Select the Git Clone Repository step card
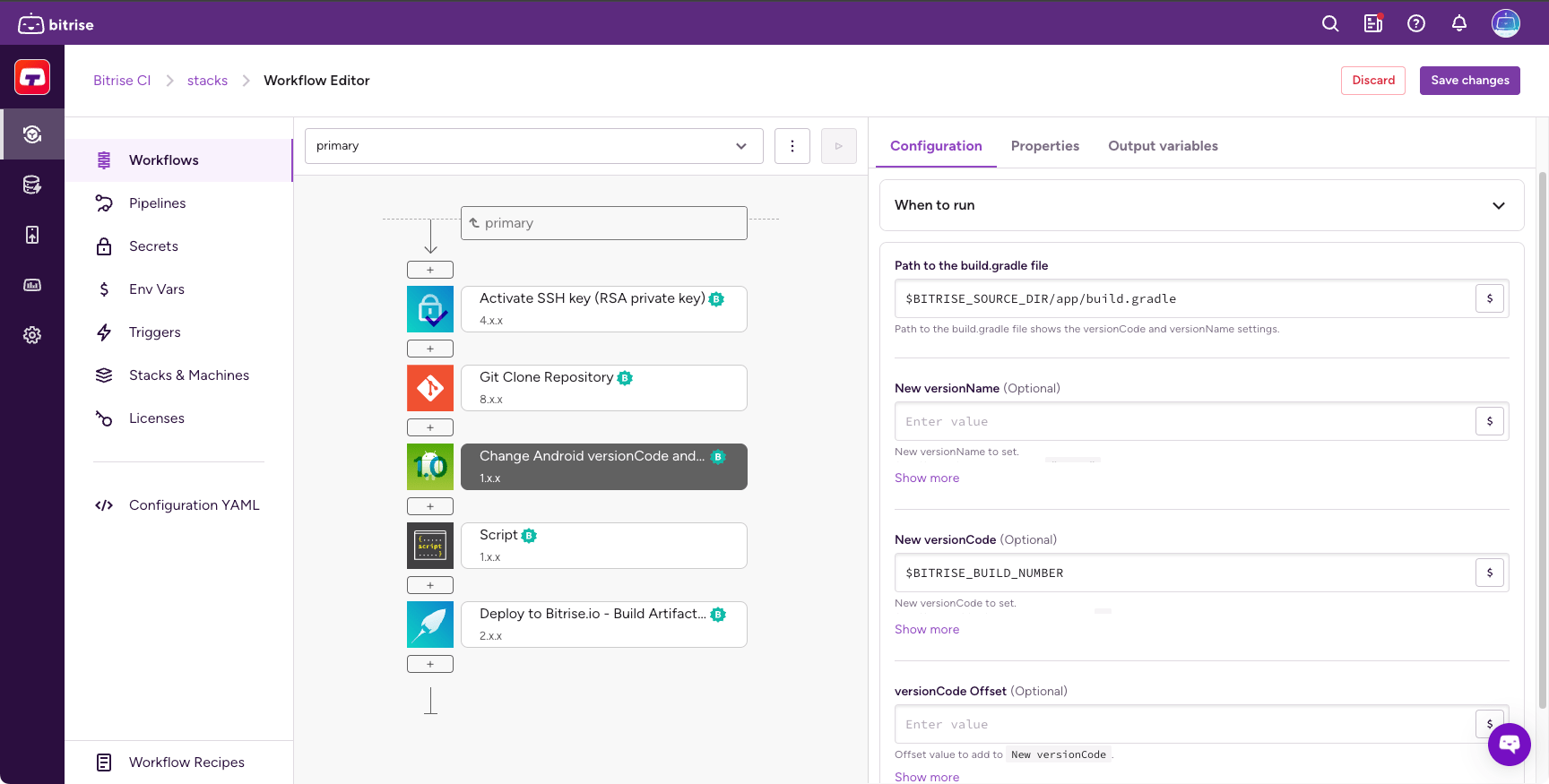This screenshot has width=1549, height=784. pos(604,388)
